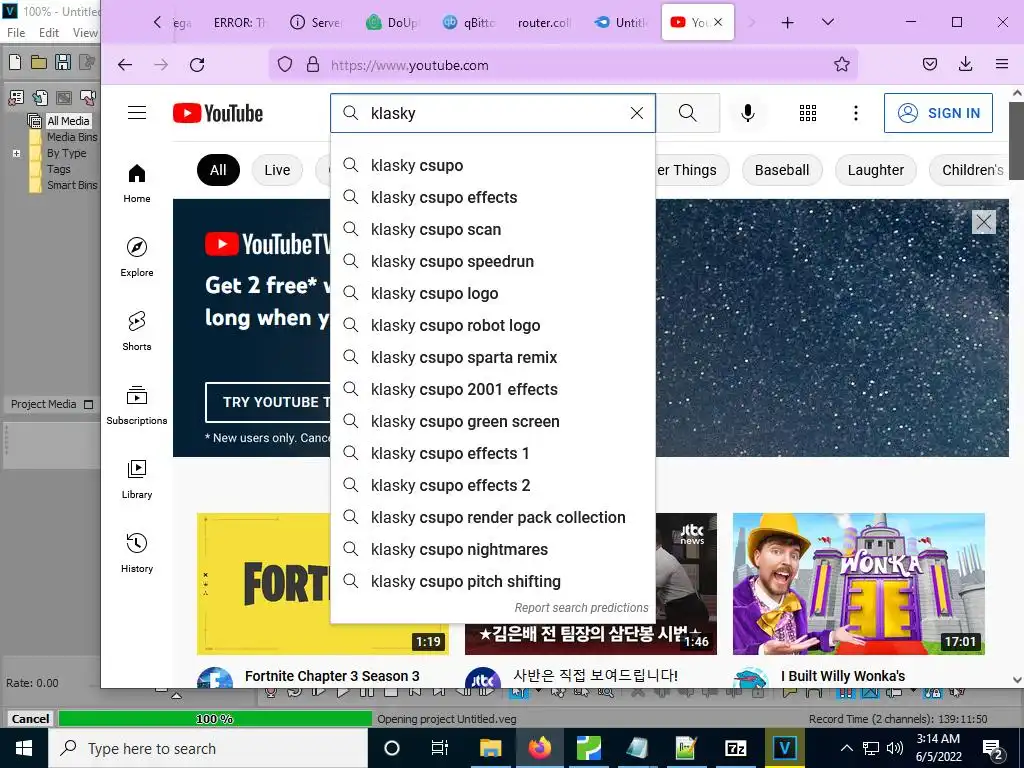The width and height of the screenshot is (1024, 768).
Task: Open the Willy Wonka video thumbnail
Action: (x=859, y=583)
